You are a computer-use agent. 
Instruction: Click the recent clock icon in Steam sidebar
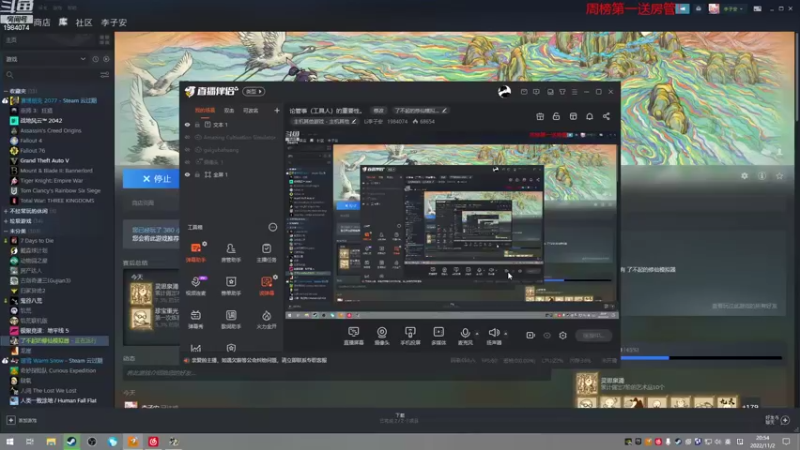[95, 59]
